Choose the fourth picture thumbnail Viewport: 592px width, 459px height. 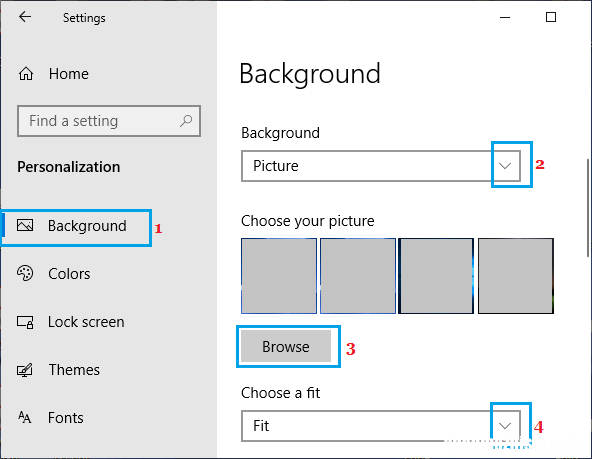[516, 276]
